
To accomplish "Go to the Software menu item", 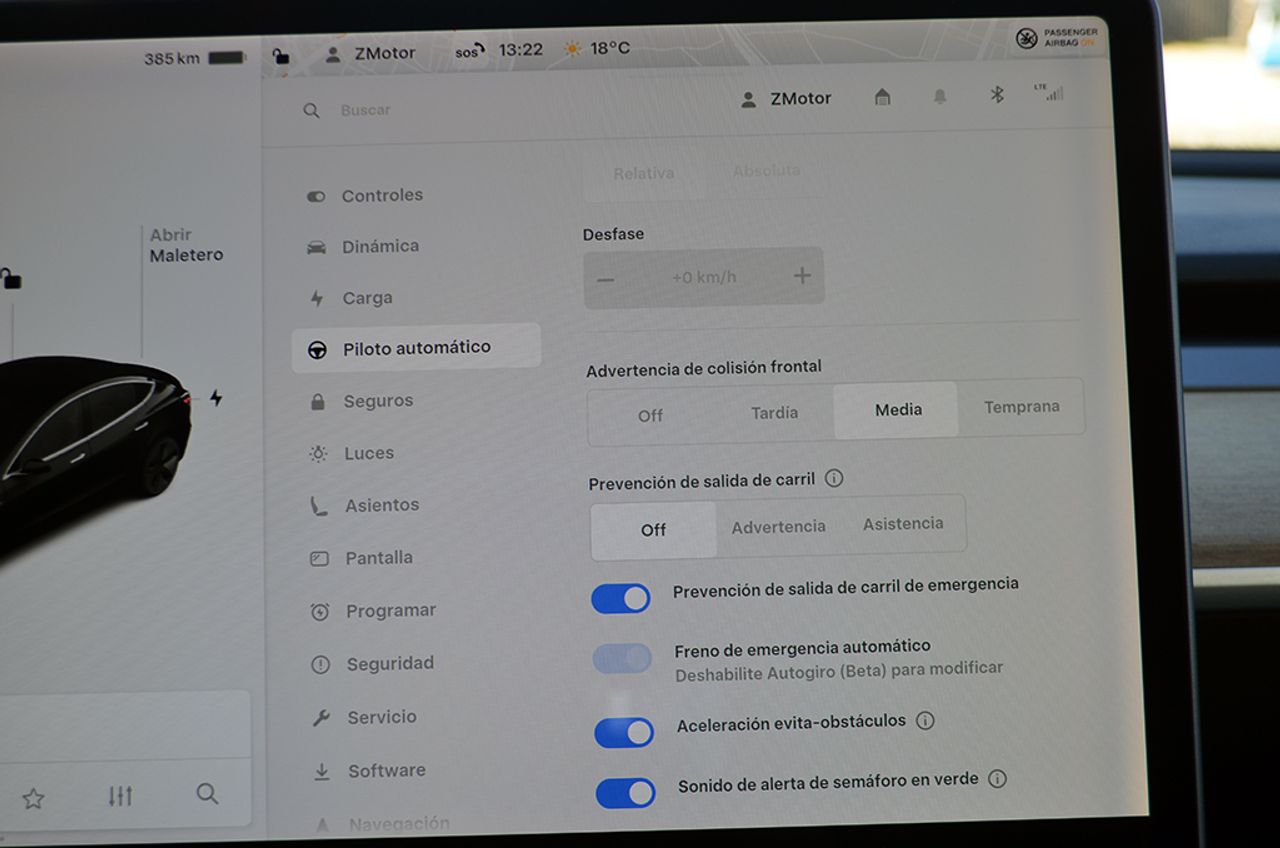I will point(386,771).
